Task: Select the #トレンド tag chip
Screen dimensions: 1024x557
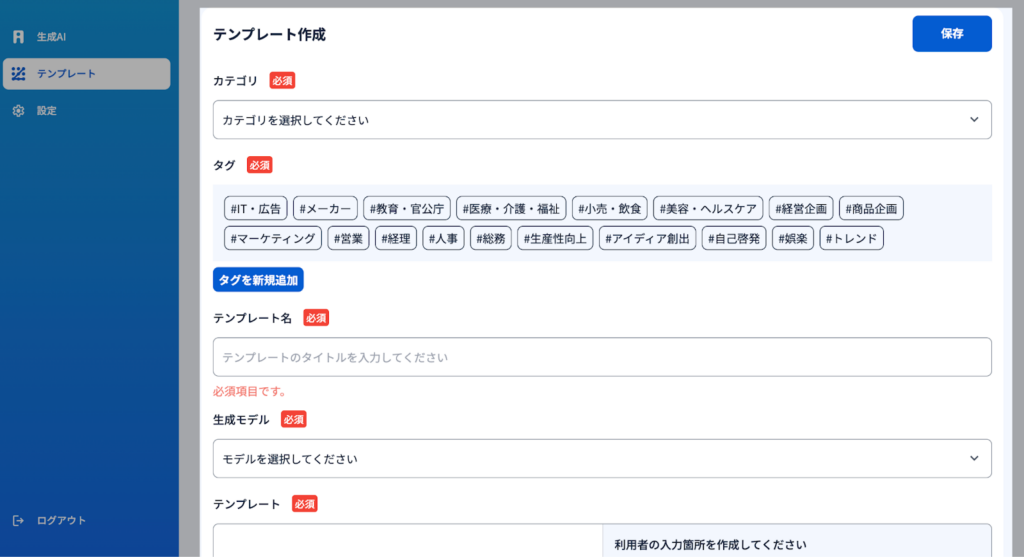Action: (x=851, y=238)
